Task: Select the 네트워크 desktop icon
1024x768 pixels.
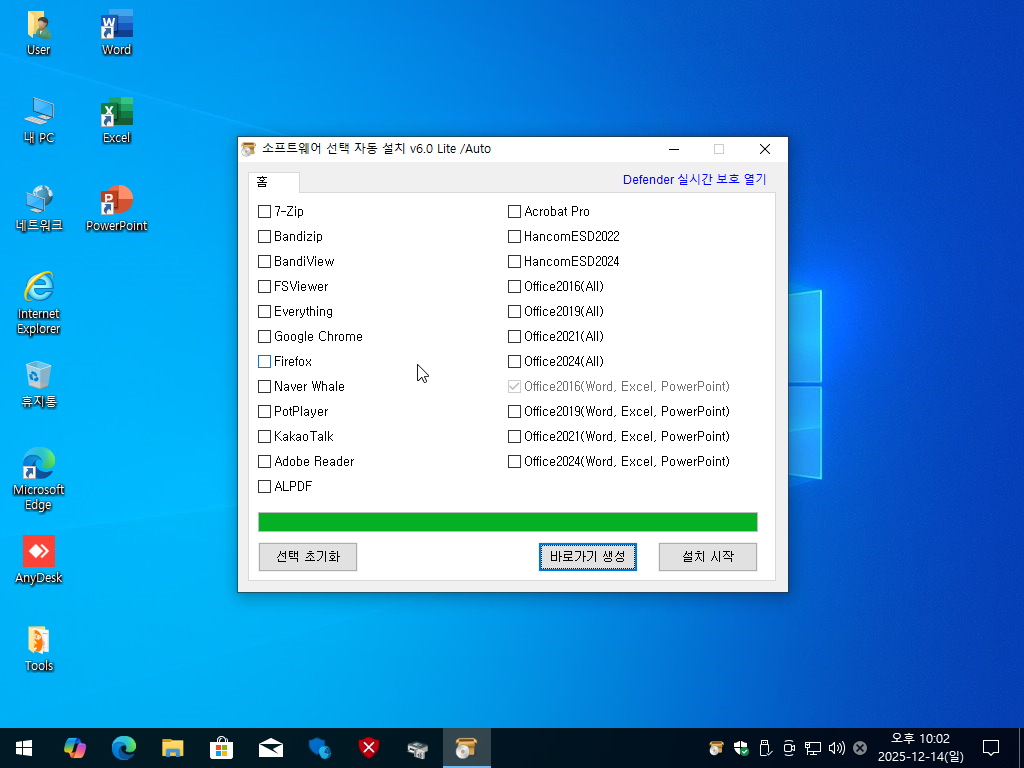Action: pyautogui.click(x=39, y=209)
